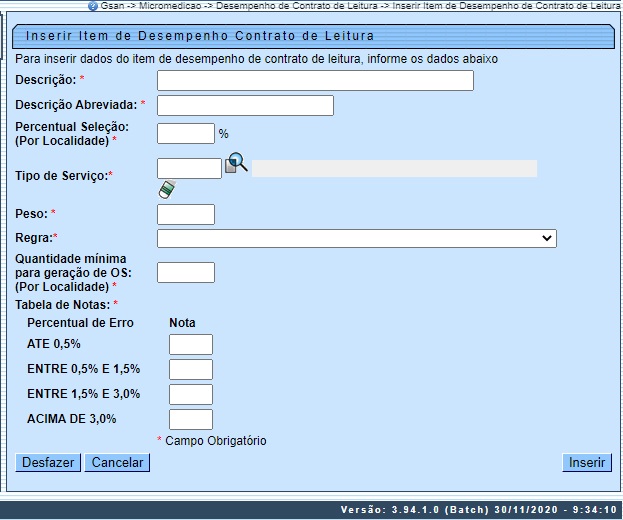Clear Tipo de Serviço with the eraser icon
The width and height of the screenshot is (623, 520).
tap(167, 189)
